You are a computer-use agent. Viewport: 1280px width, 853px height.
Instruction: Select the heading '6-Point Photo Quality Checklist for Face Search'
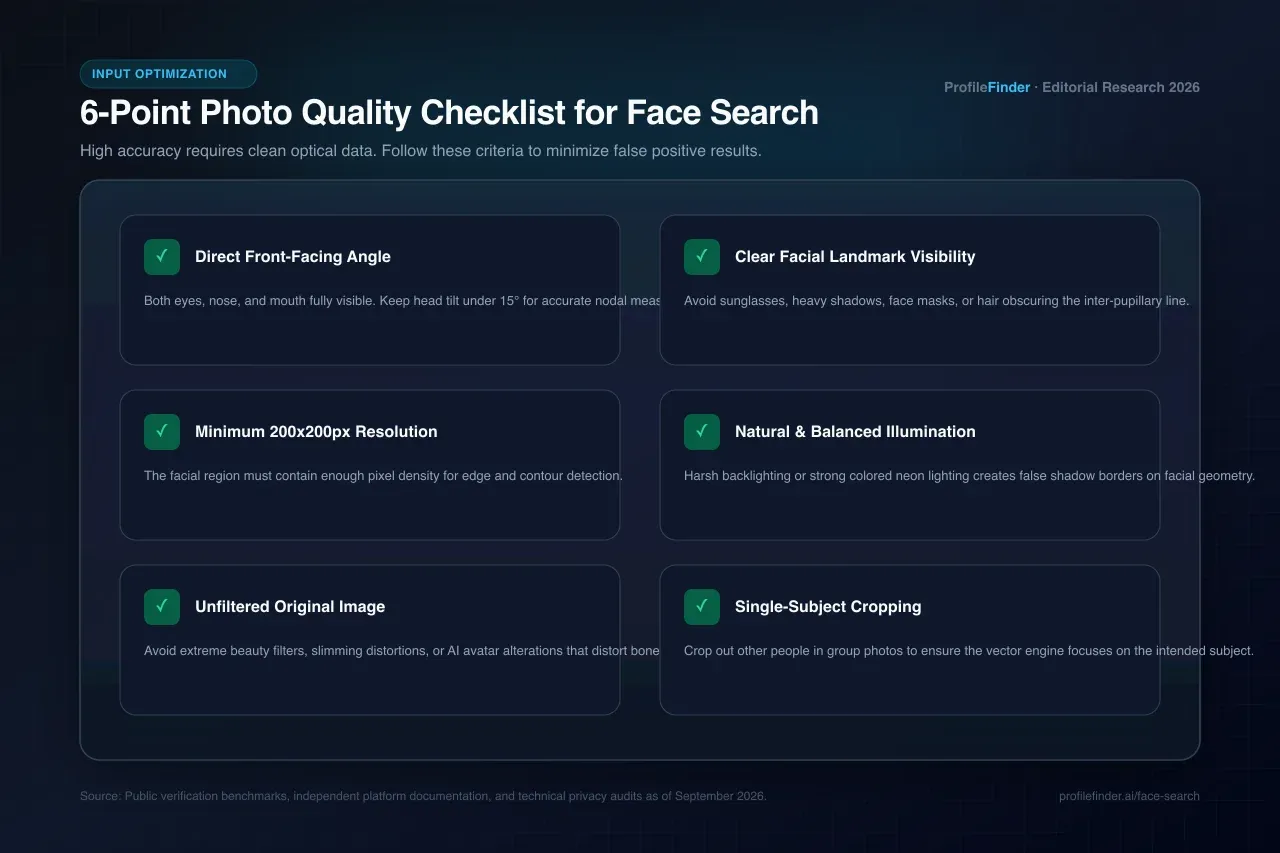[449, 113]
